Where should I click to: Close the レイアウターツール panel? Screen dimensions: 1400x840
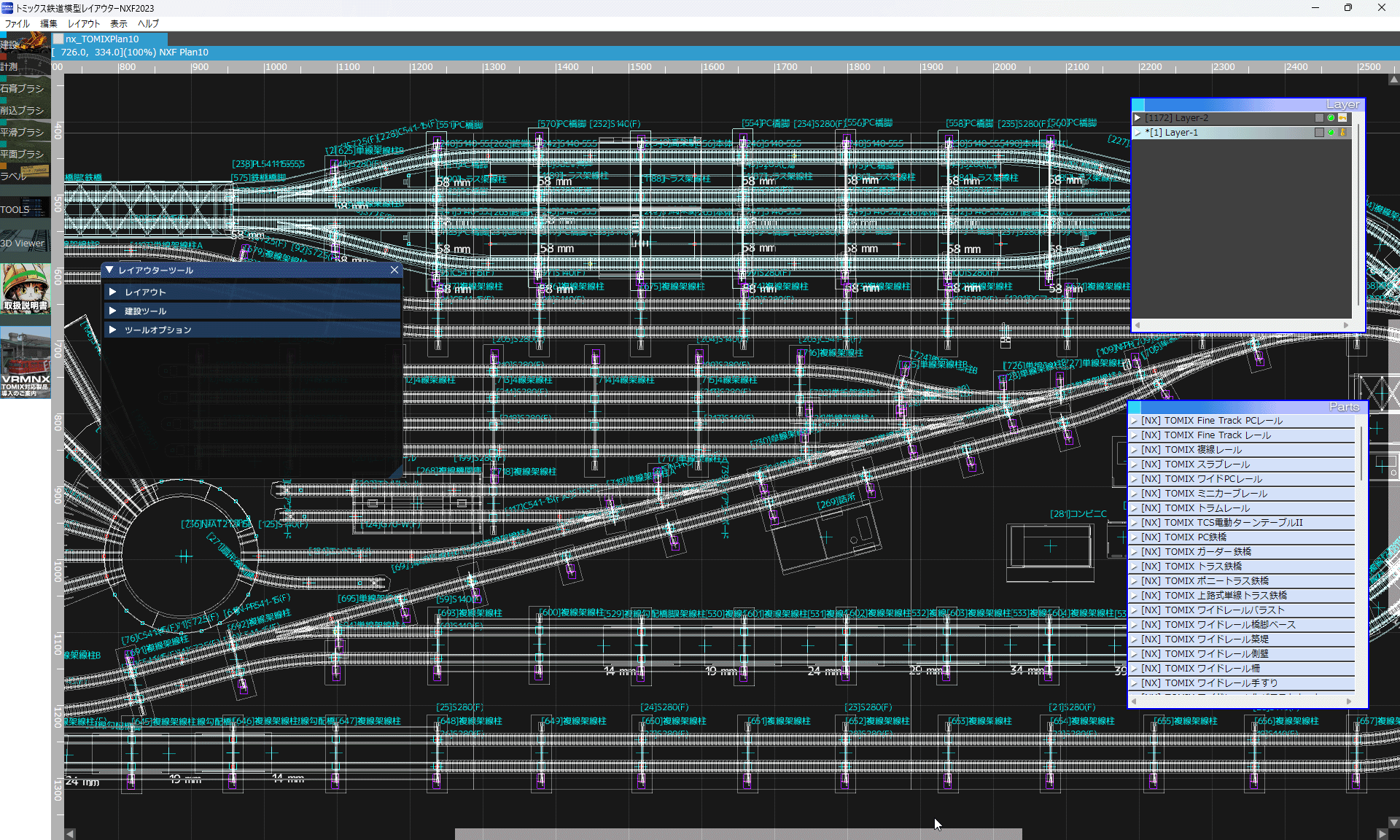pos(394,270)
